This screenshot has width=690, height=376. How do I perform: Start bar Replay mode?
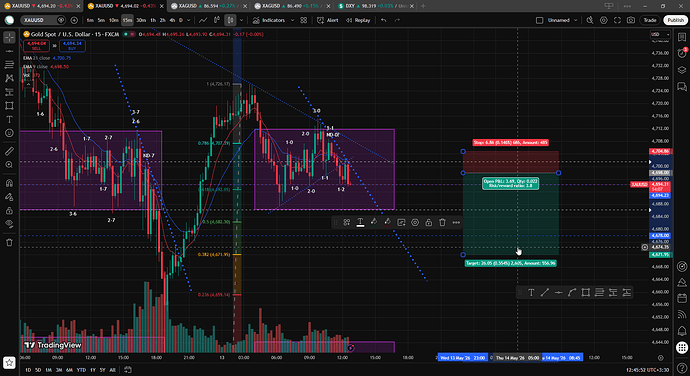358,20
